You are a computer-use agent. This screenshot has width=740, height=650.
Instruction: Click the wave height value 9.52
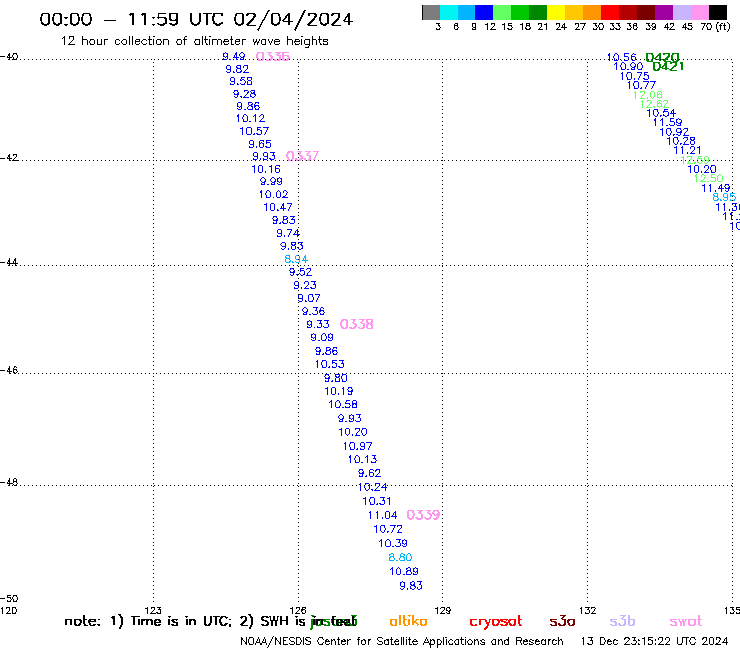tap(301, 272)
